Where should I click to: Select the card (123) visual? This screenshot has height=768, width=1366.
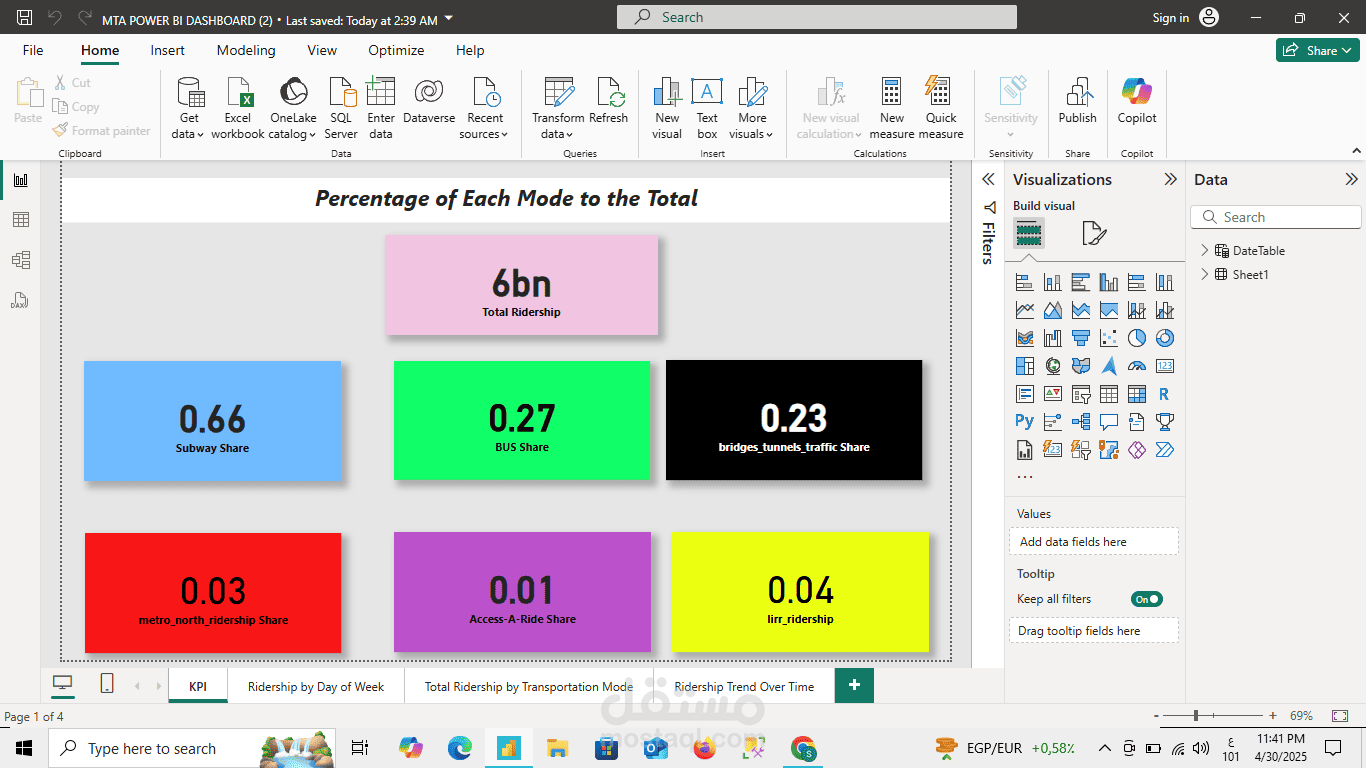pos(1164,367)
